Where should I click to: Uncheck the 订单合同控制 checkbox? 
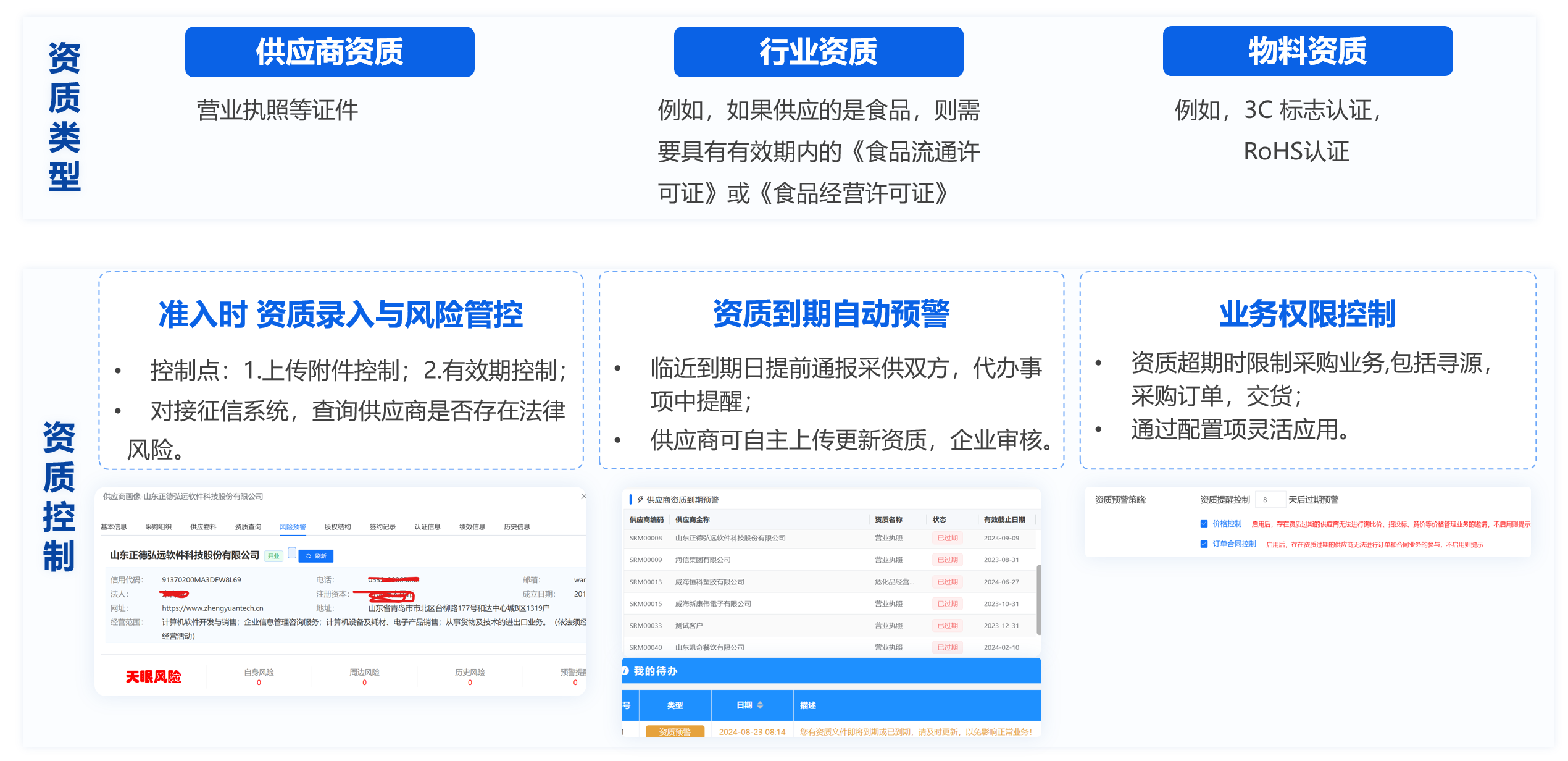pyautogui.click(x=1204, y=544)
